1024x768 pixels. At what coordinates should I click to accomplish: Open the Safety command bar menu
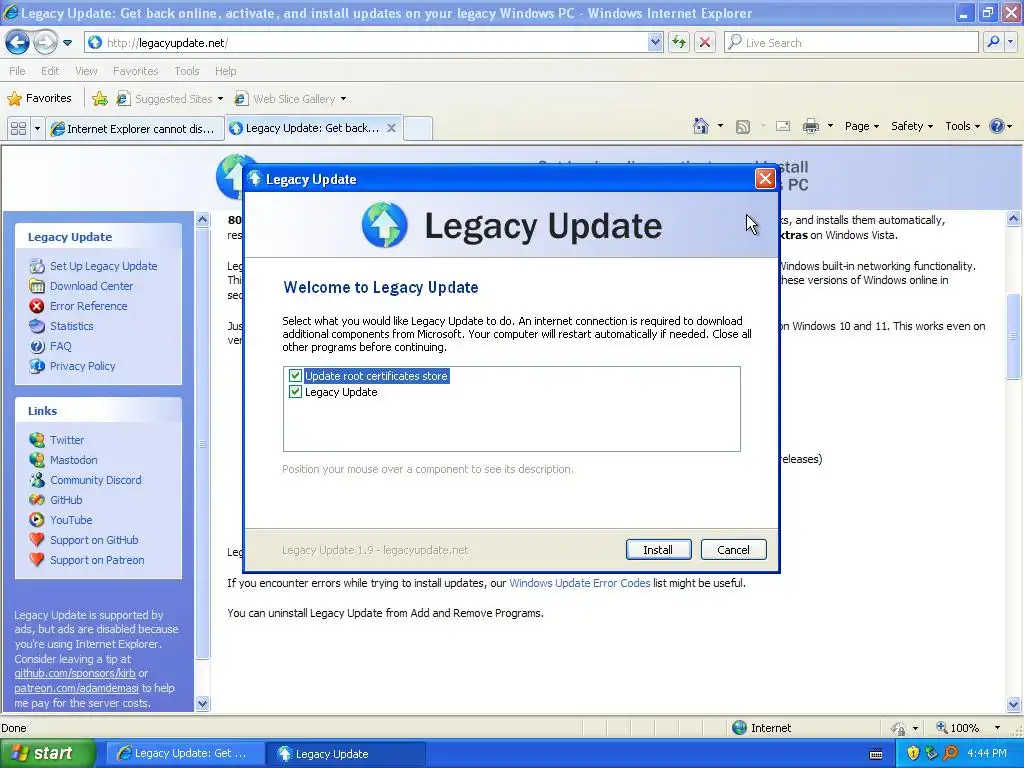point(912,126)
